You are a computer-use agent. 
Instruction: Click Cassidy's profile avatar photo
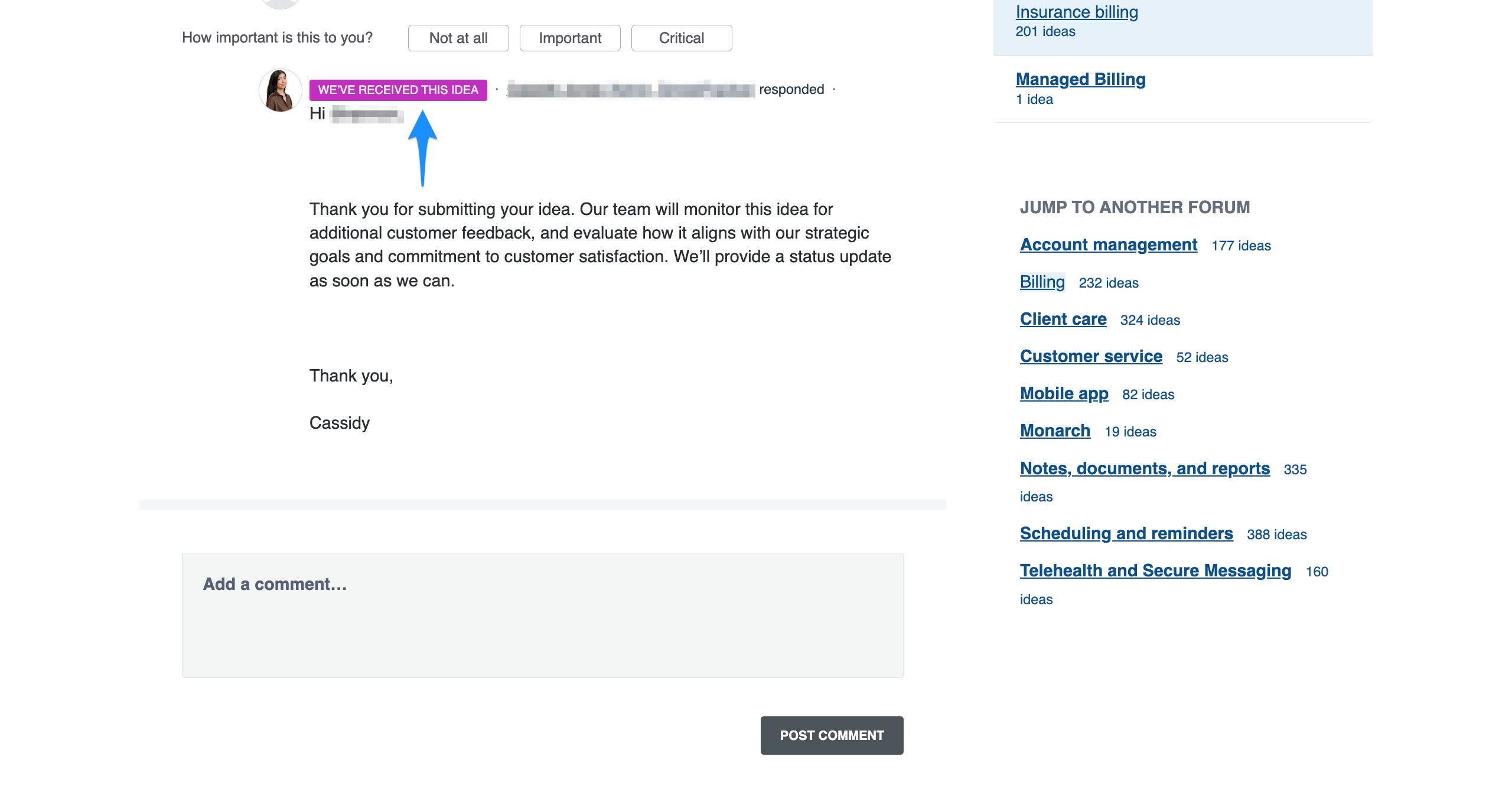pos(281,90)
